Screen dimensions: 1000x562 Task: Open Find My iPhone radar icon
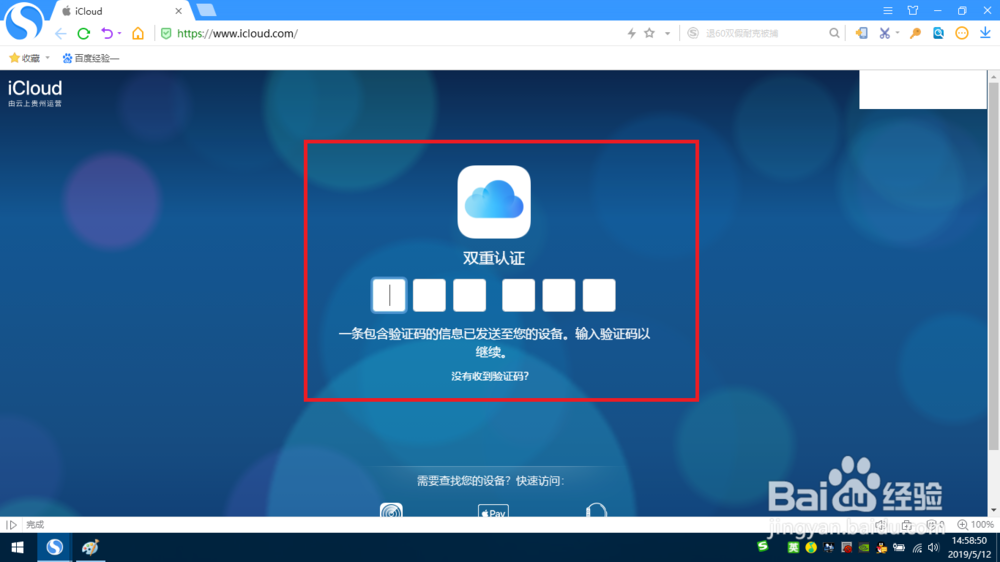coord(391,510)
